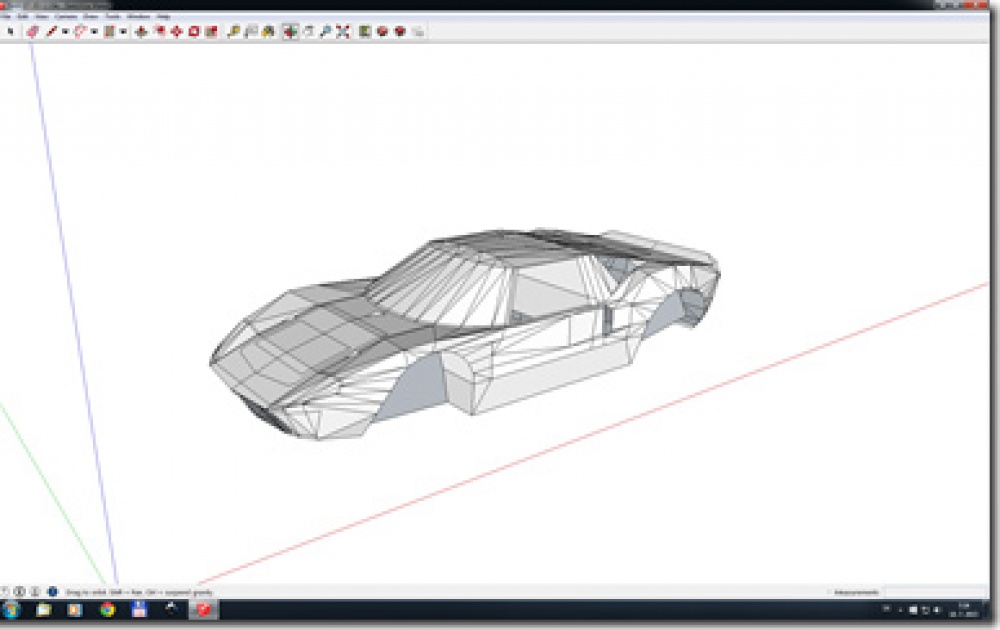Select the Paint Bucket tool

pos(268,31)
